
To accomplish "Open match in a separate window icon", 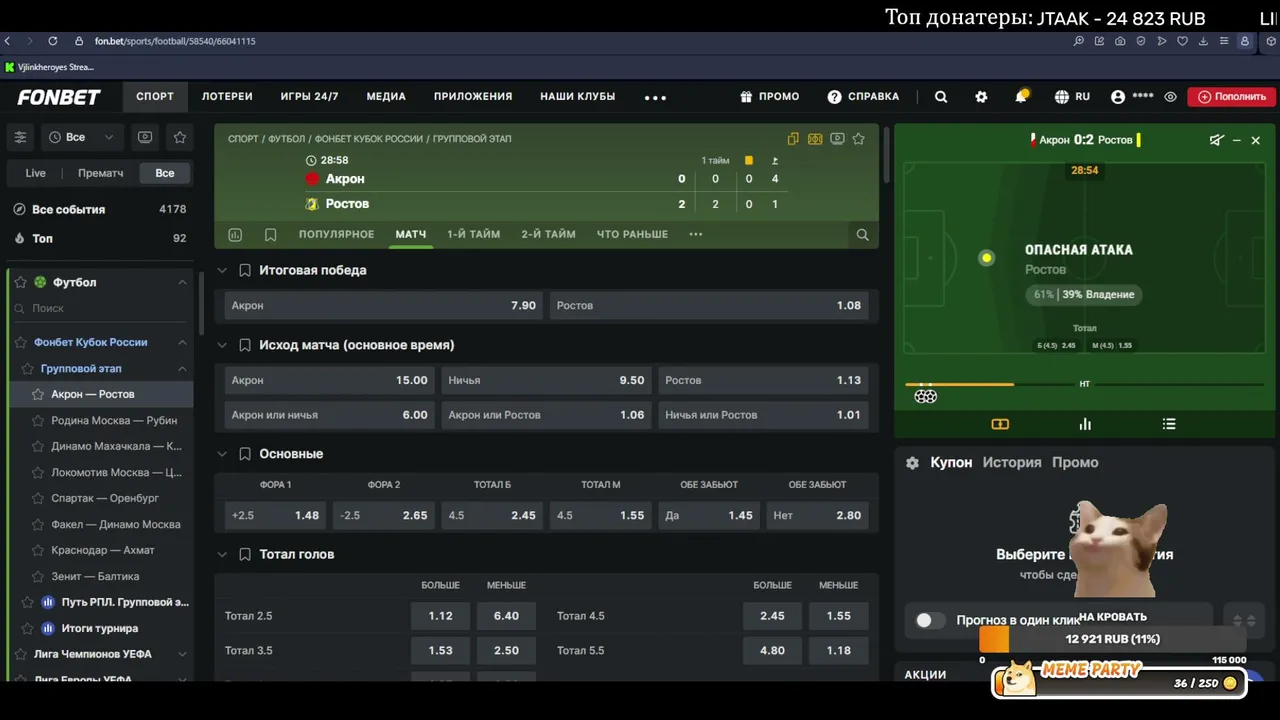I will click(793, 139).
